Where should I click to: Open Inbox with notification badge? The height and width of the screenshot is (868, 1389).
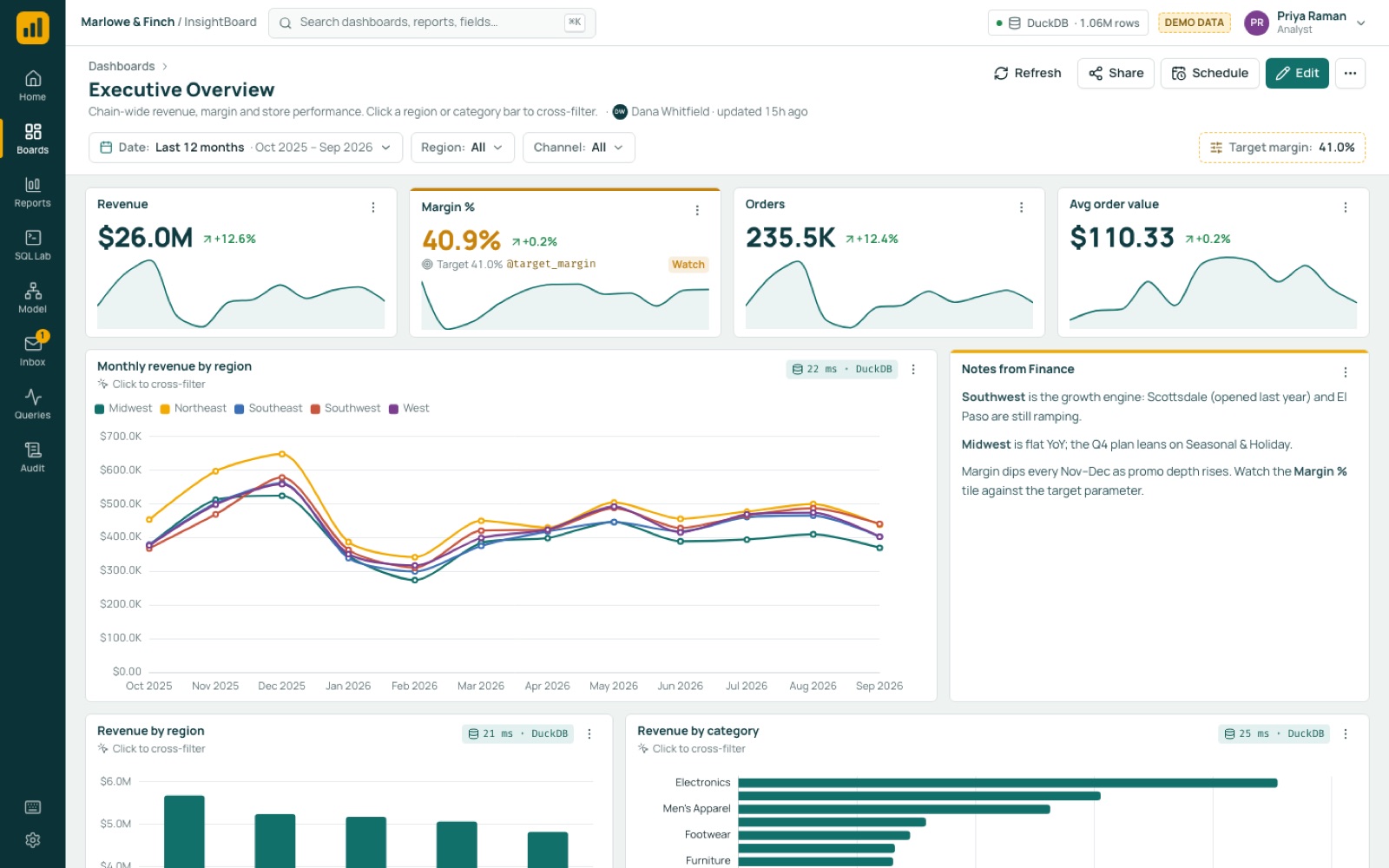click(x=32, y=351)
